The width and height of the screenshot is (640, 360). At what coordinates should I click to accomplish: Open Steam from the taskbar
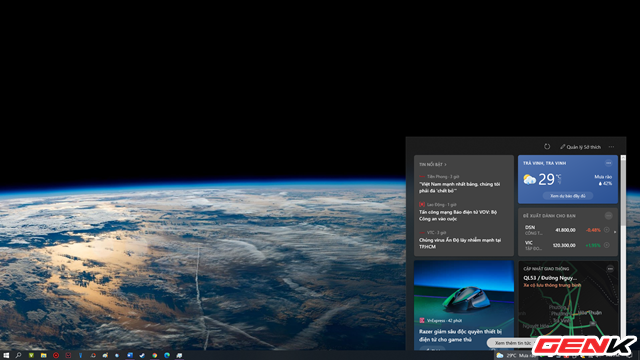pos(142,356)
